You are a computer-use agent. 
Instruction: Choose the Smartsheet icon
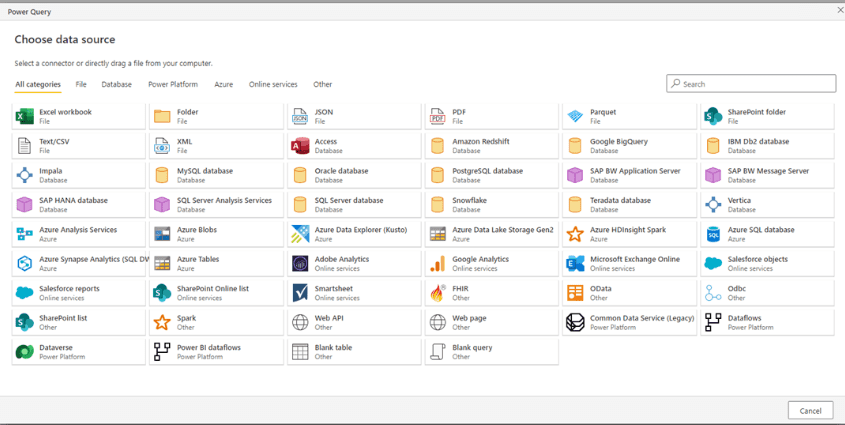tap(300, 293)
